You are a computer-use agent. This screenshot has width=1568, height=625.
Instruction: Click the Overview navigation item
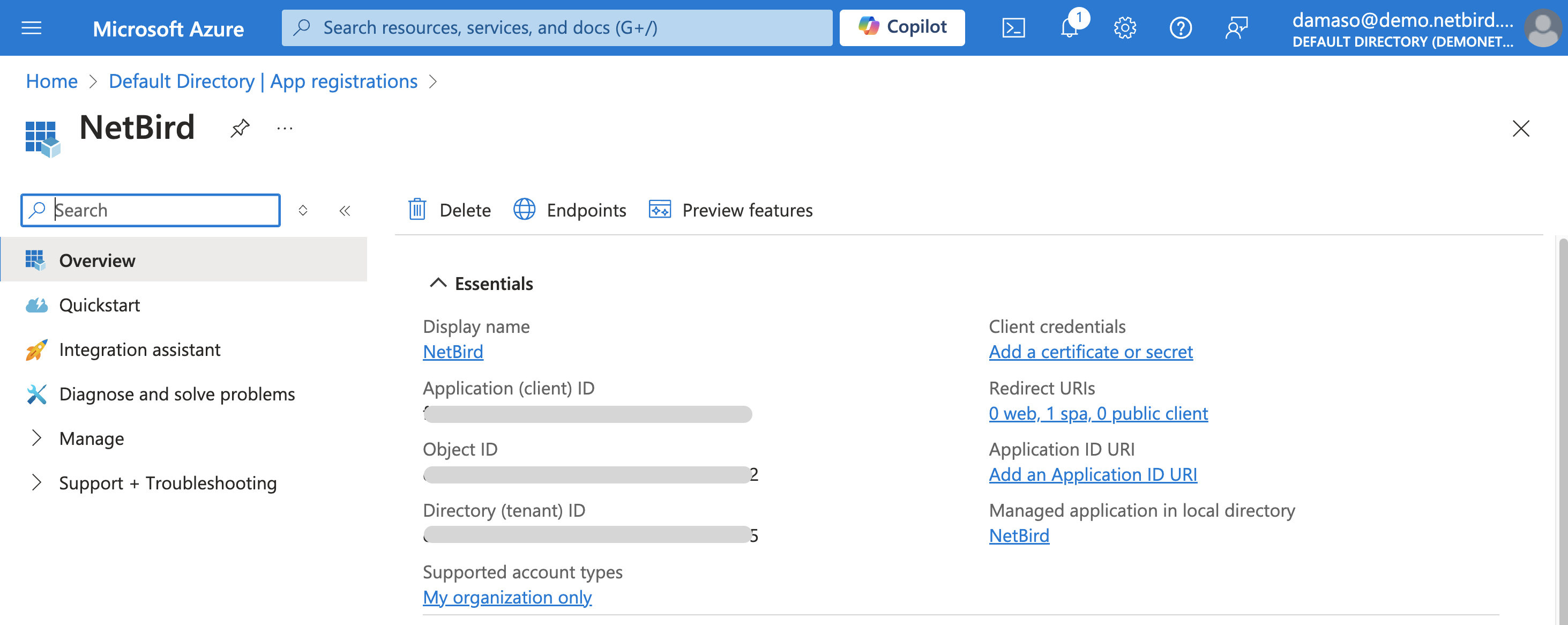click(x=97, y=260)
